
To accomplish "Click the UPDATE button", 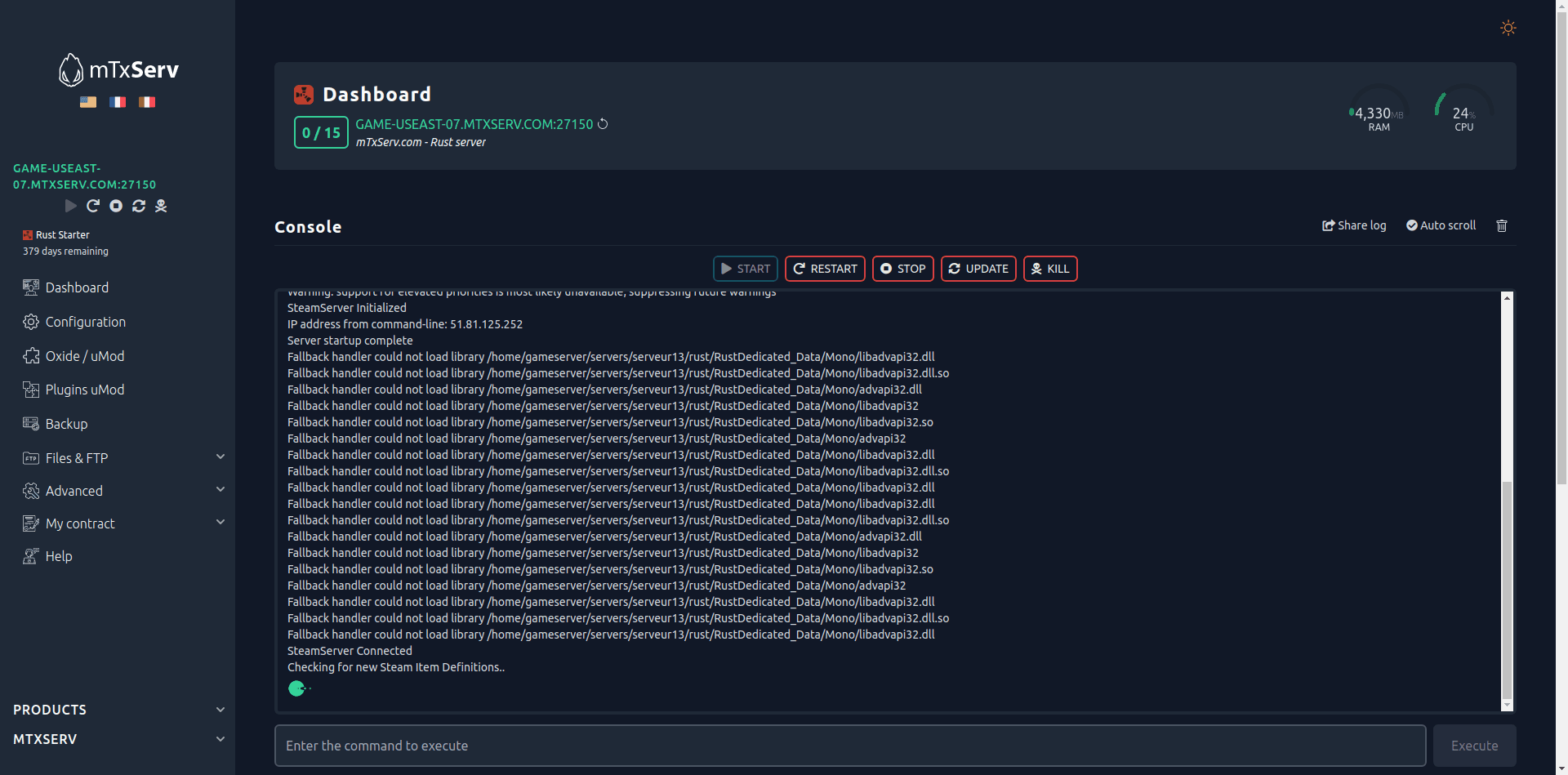I will point(978,269).
